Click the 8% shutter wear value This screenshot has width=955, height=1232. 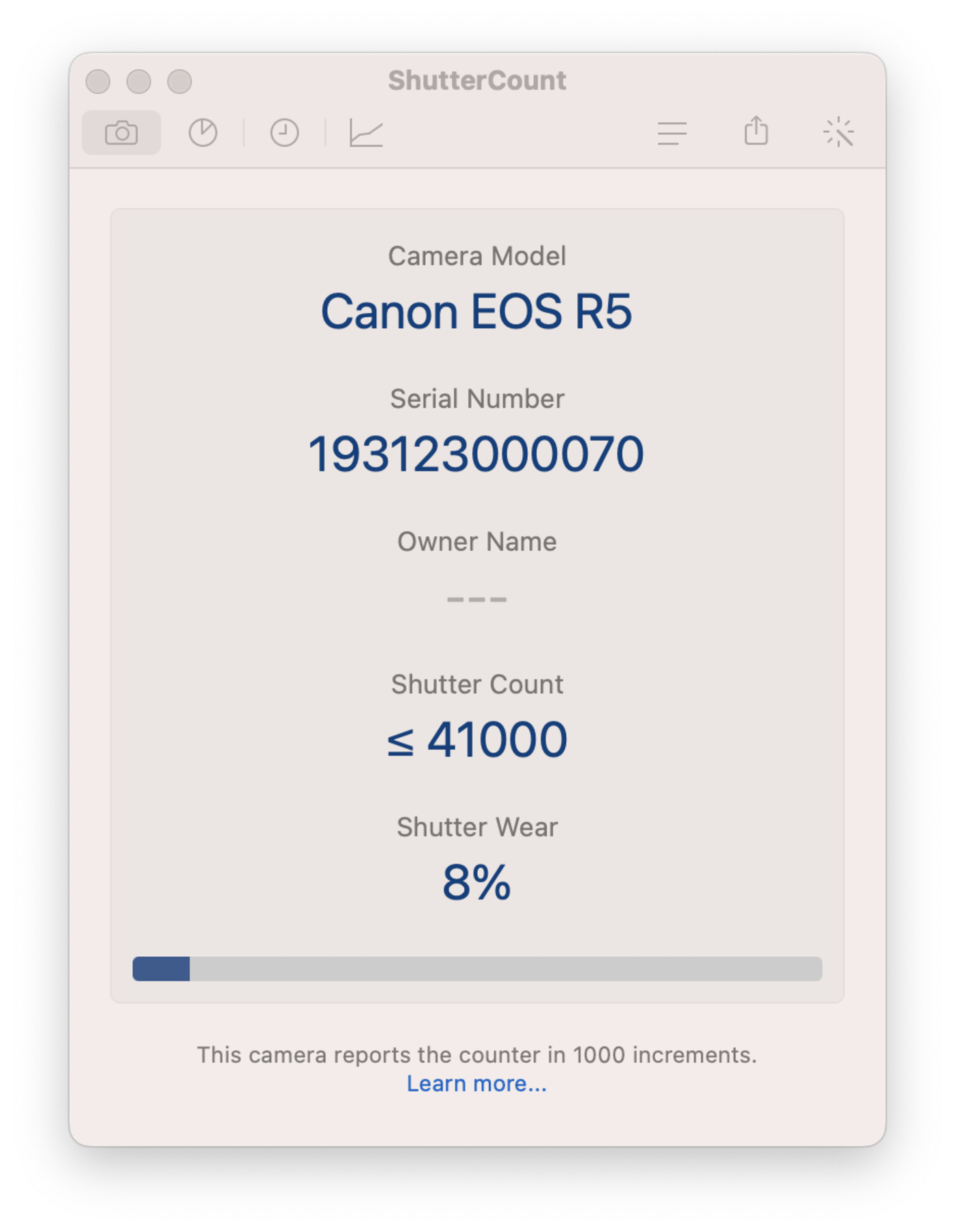476,882
